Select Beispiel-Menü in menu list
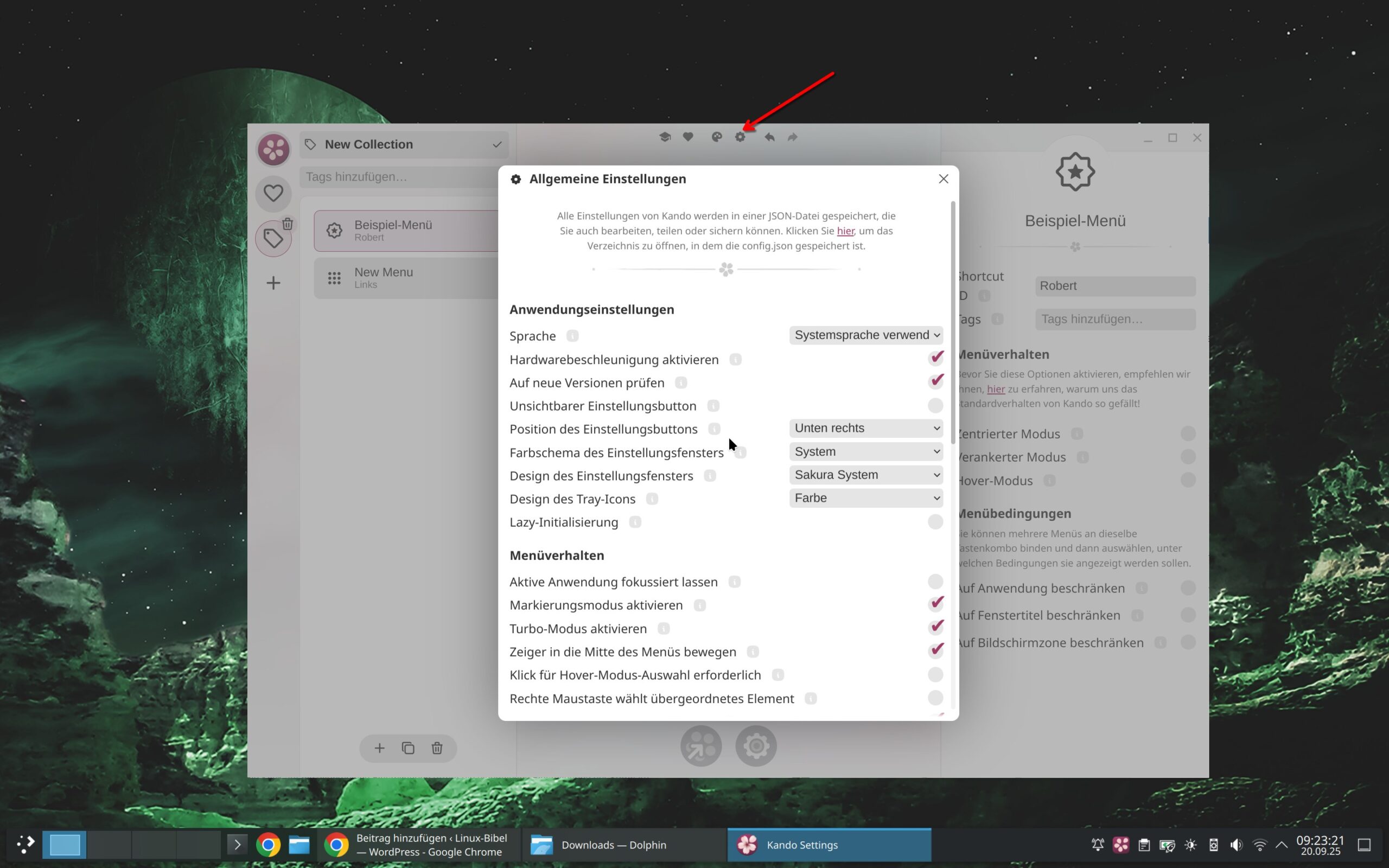This screenshot has height=868, width=1389. click(406, 231)
